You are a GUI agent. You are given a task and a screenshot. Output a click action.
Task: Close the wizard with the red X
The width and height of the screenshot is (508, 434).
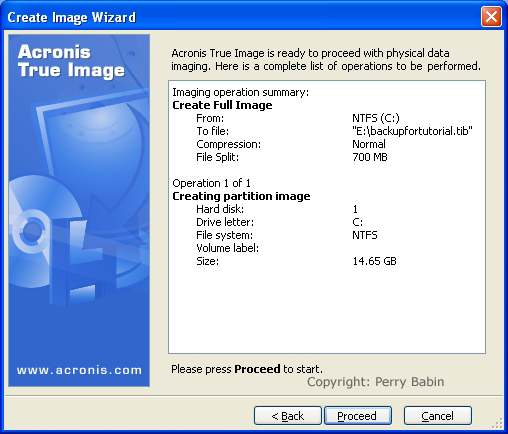(491, 16)
